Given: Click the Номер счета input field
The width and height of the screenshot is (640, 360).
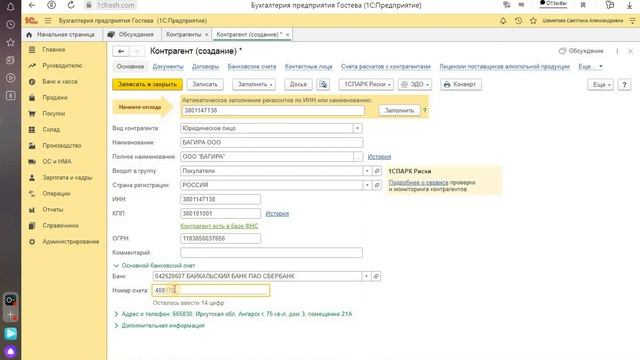Looking at the screenshot, I should tap(211, 290).
